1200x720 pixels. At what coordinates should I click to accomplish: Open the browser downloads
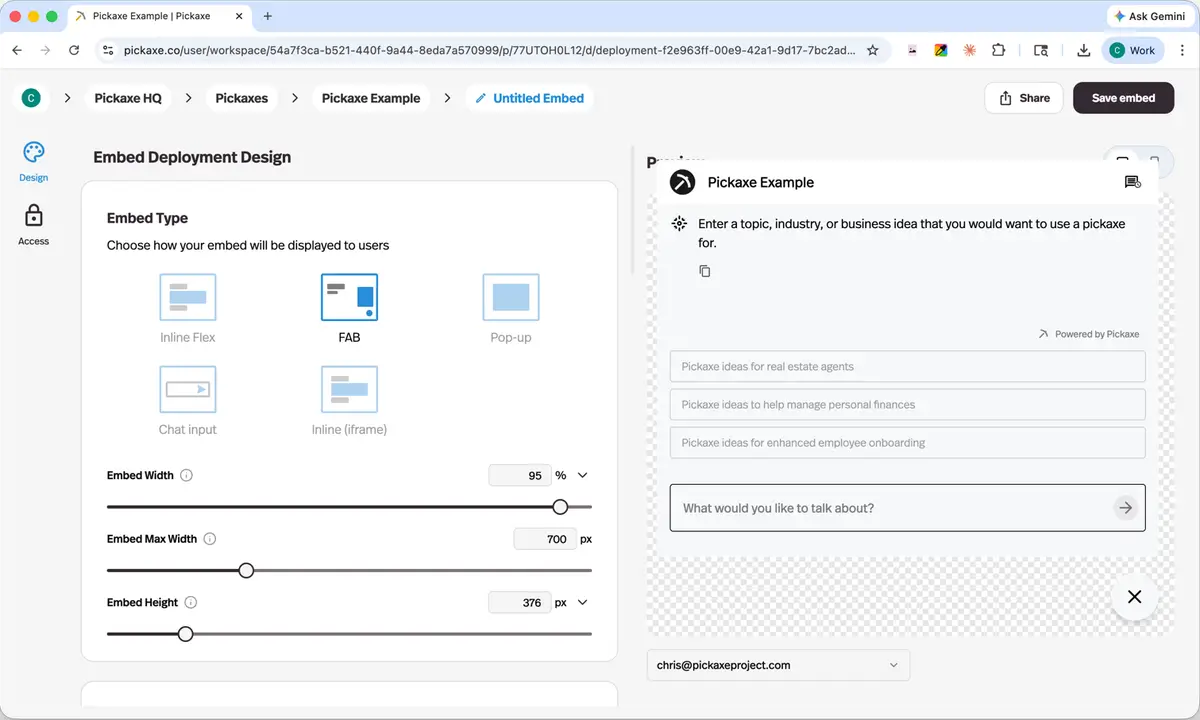(x=1084, y=50)
